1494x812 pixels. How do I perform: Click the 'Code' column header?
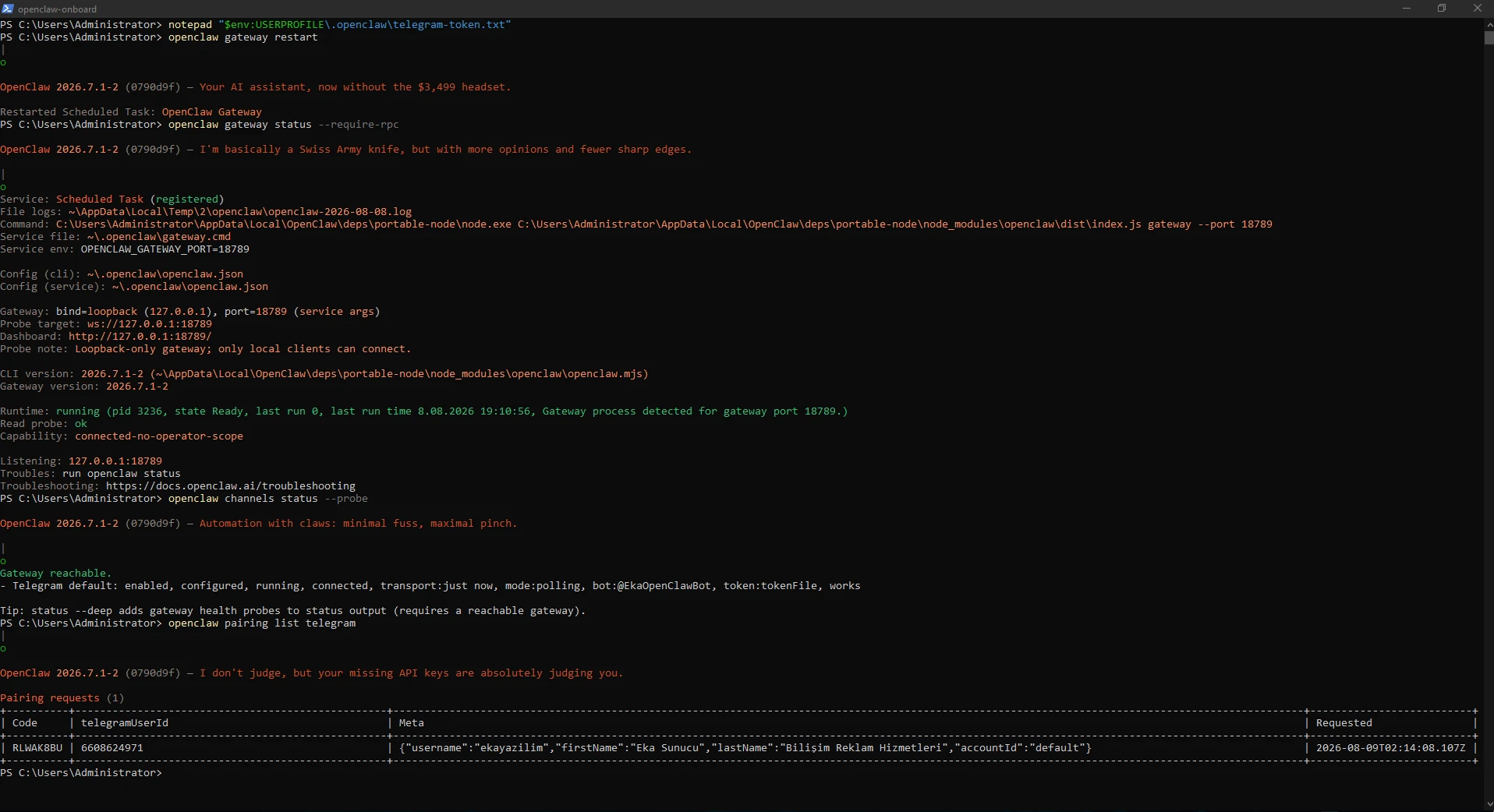25,723
